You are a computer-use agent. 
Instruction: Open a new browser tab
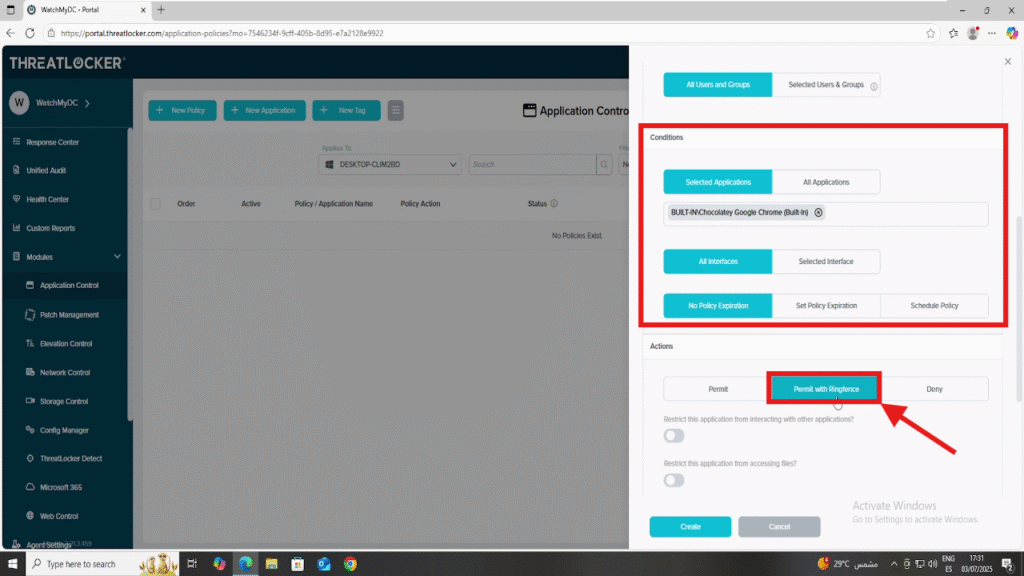coord(161,10)
